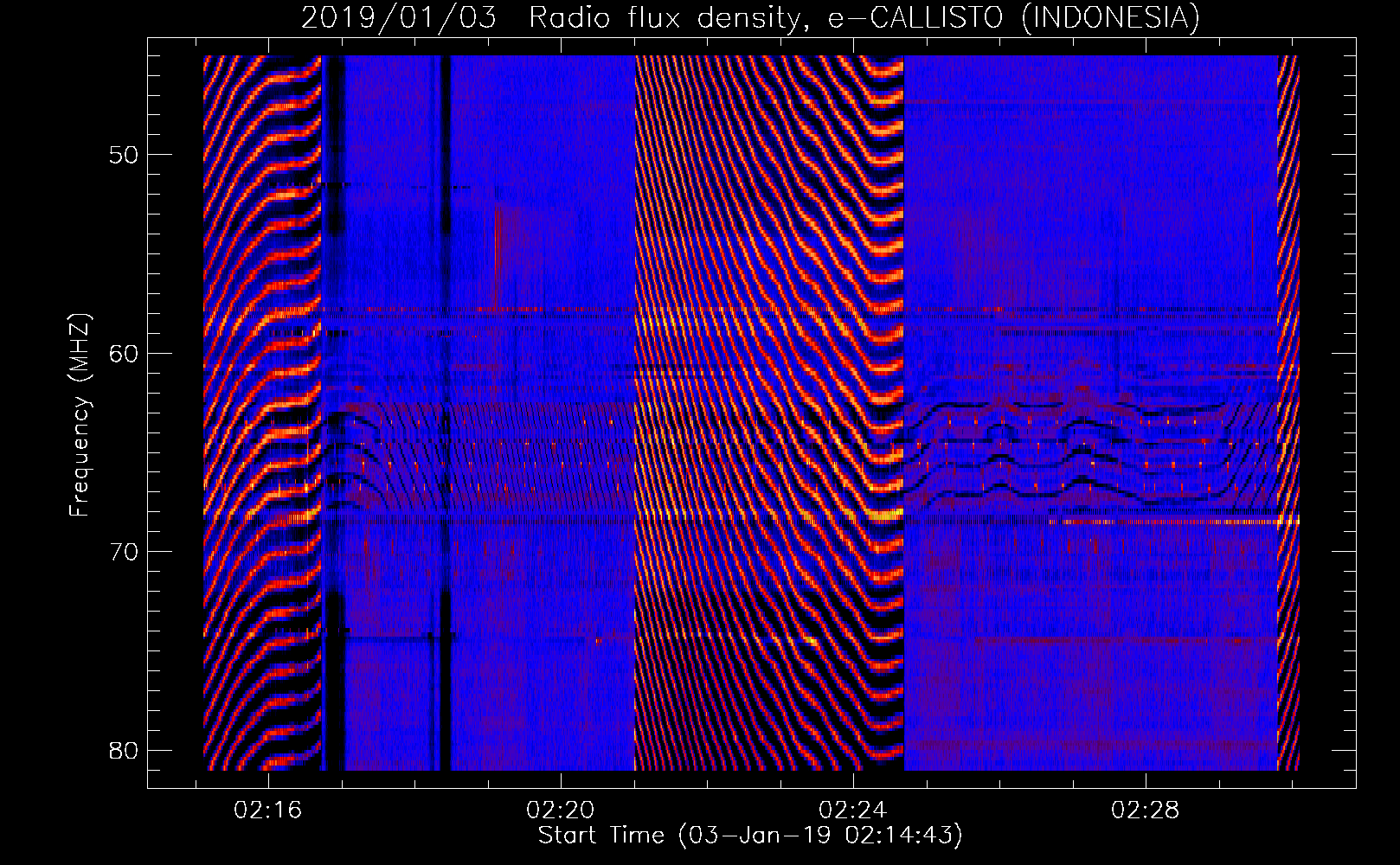Click the 50 frequency tick label
The width and height of the screenshot is (1400, 865).
point(122,155)
